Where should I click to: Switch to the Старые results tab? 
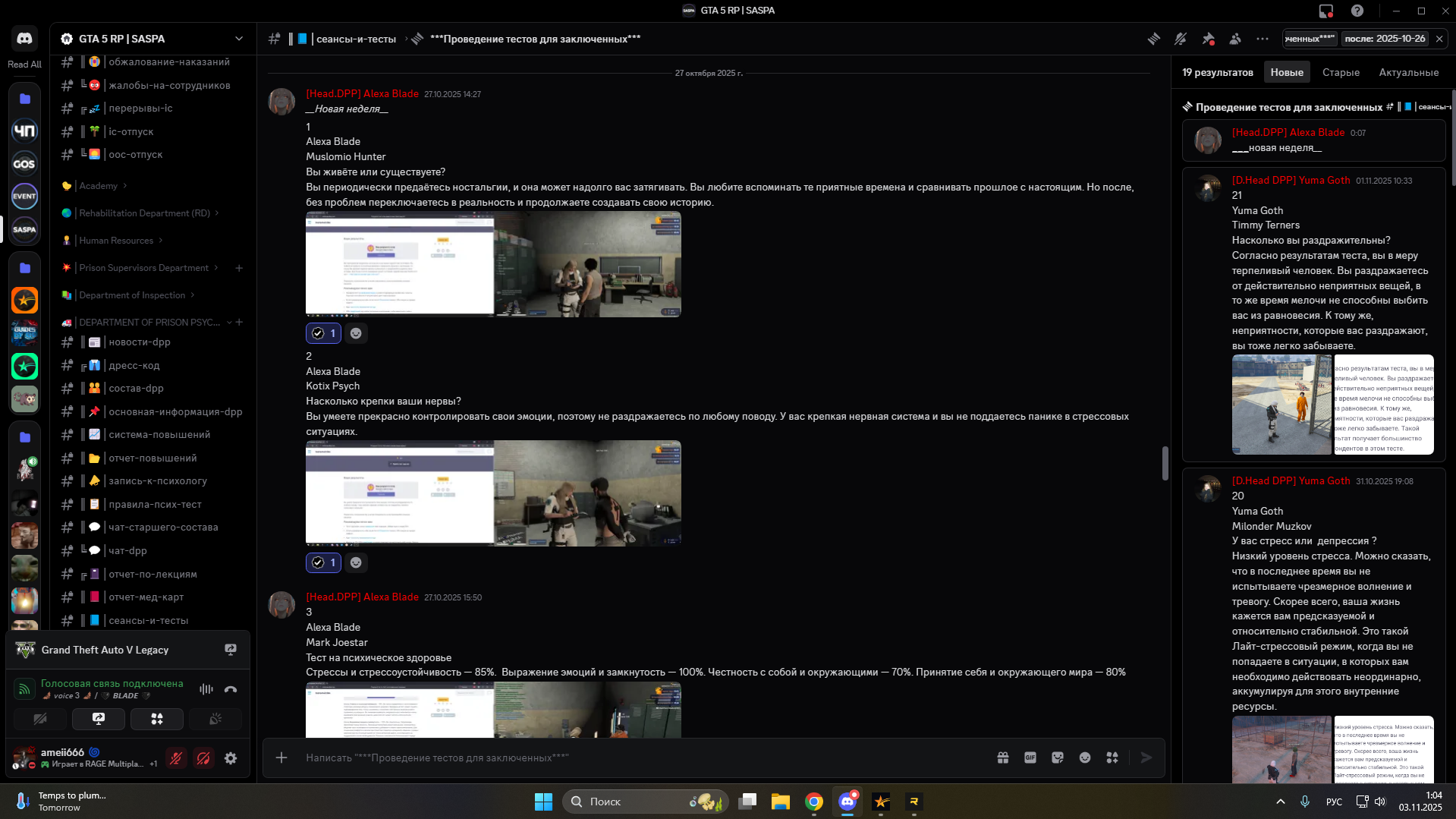1341,73
